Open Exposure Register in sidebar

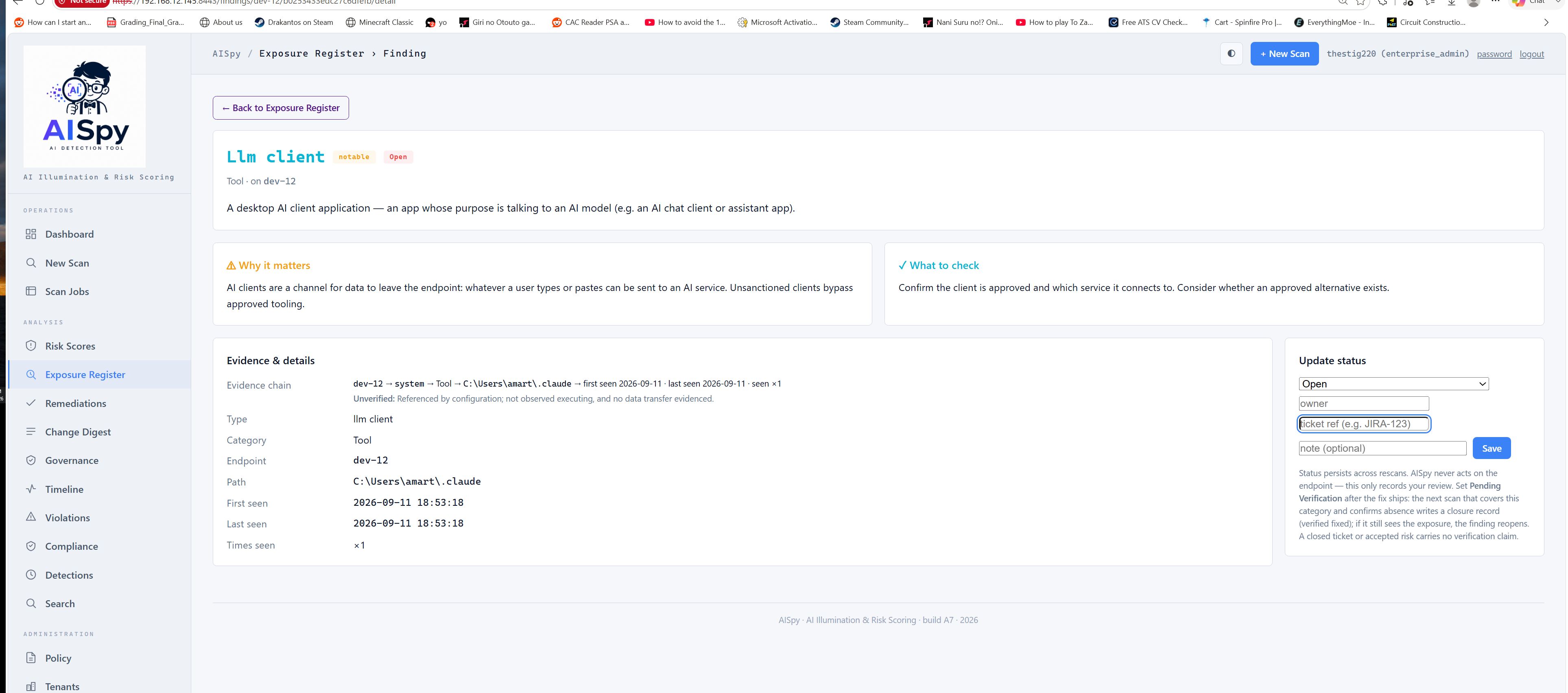coord(99,374)
